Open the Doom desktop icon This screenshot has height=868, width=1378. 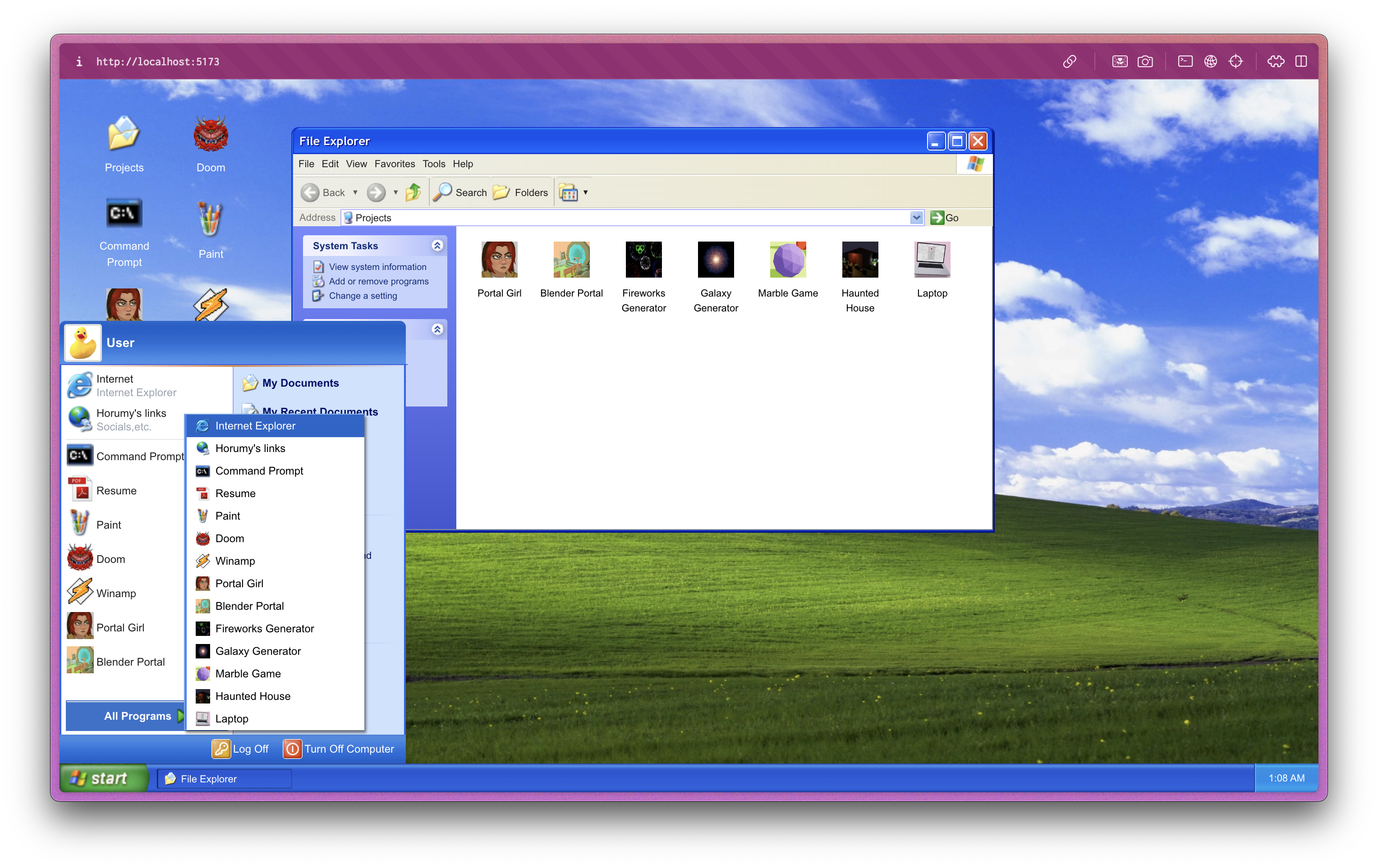(211, 135)
